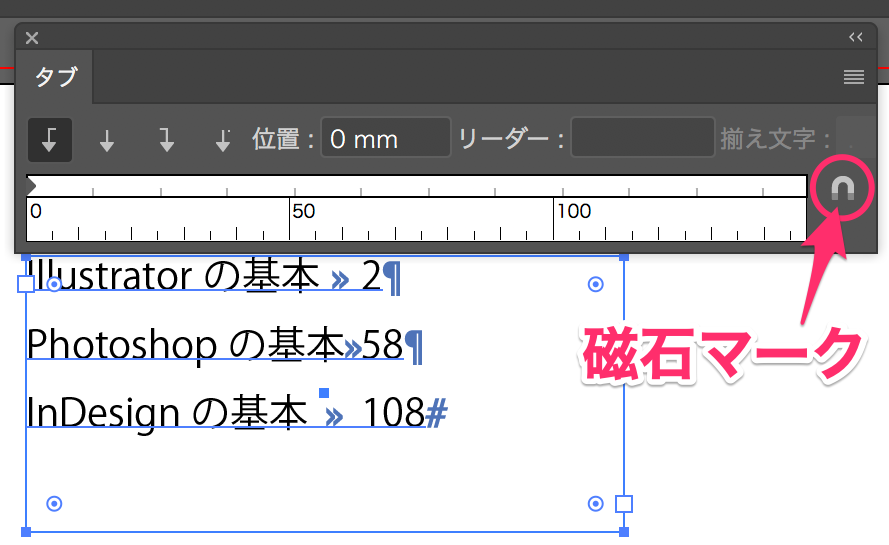The image size is (889, 545).
Task: Collapse the panel with double chevron
Action: [856, 37]
